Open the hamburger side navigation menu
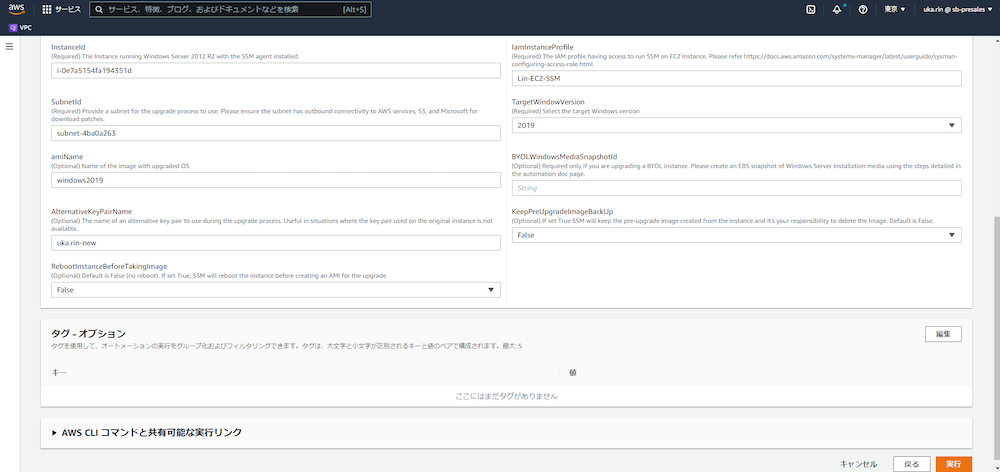Screen dimensions: 1000x472 pyautogui.click(x=10, y=47)
